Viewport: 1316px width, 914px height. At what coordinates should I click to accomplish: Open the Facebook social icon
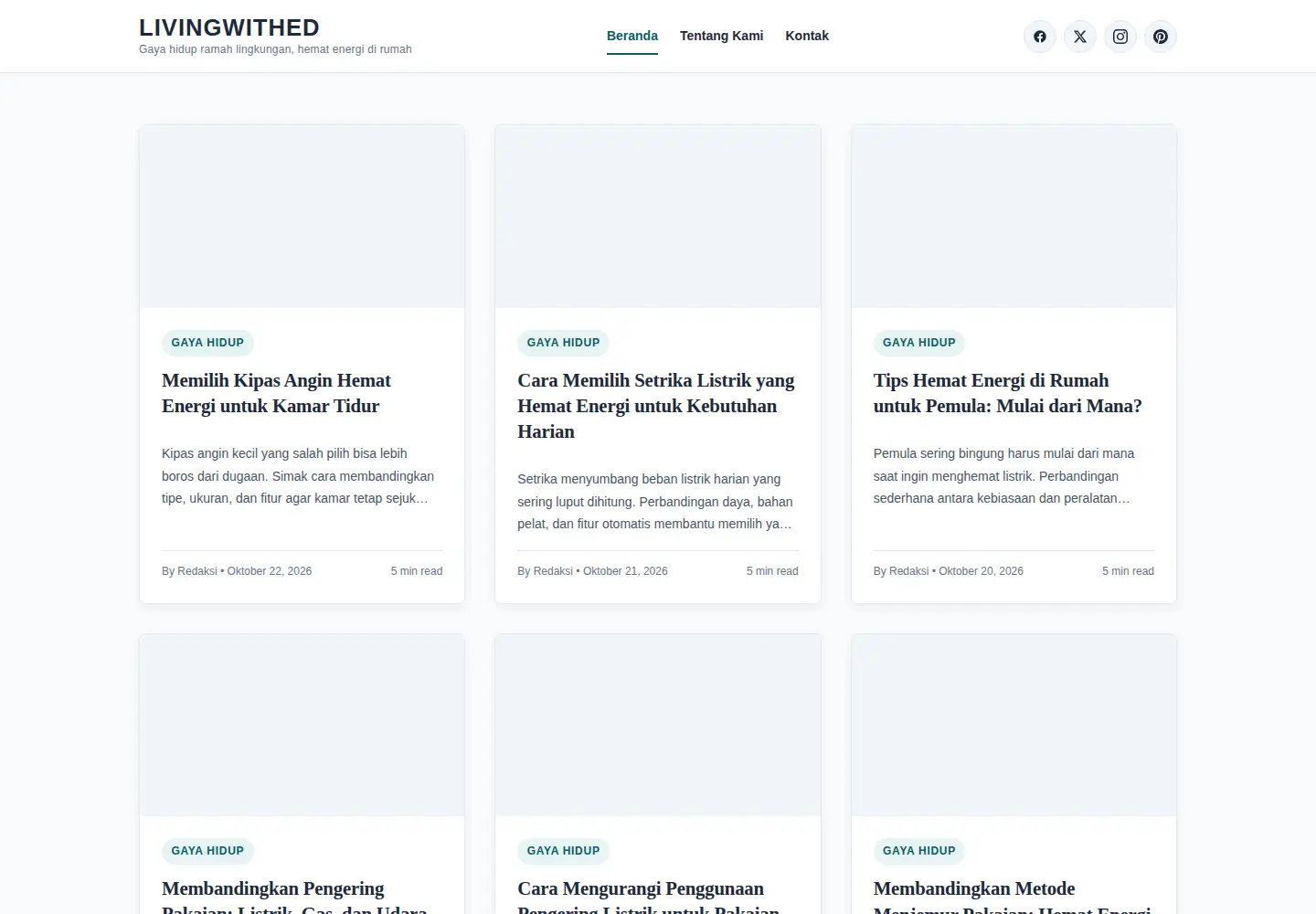click(1040, 37)
